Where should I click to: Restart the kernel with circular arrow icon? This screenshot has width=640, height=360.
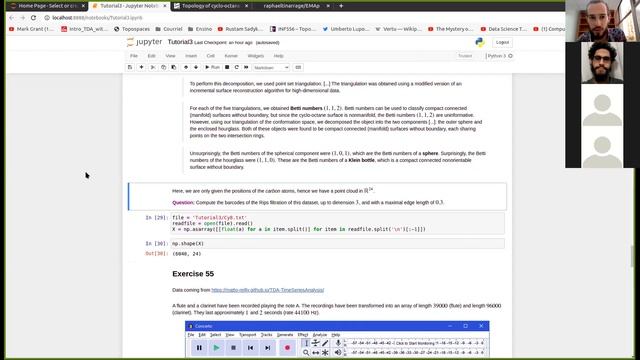pos(236,67)
